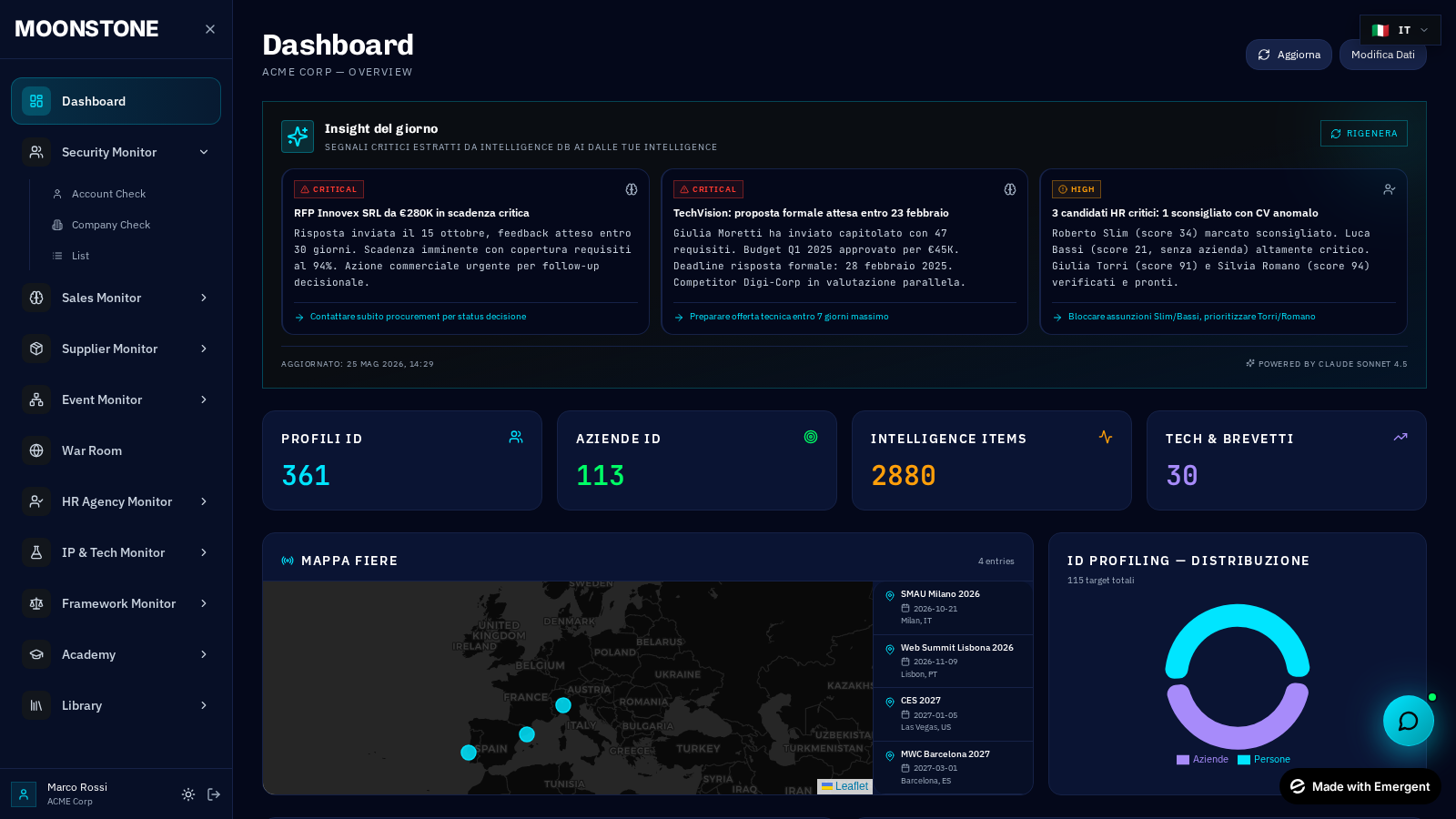Click the Tech & Brevetti trending icon
The height and width of the screenshot is (819, 1456).
click(1400, 437)
